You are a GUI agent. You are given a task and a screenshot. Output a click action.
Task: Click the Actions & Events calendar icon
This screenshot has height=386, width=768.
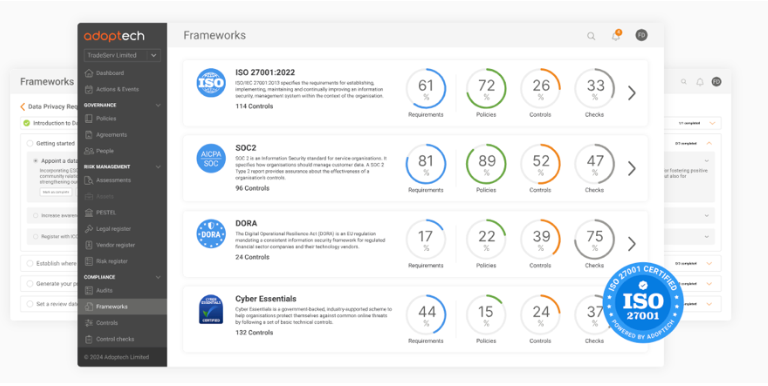pyautogui.click(x=89, y=89)
